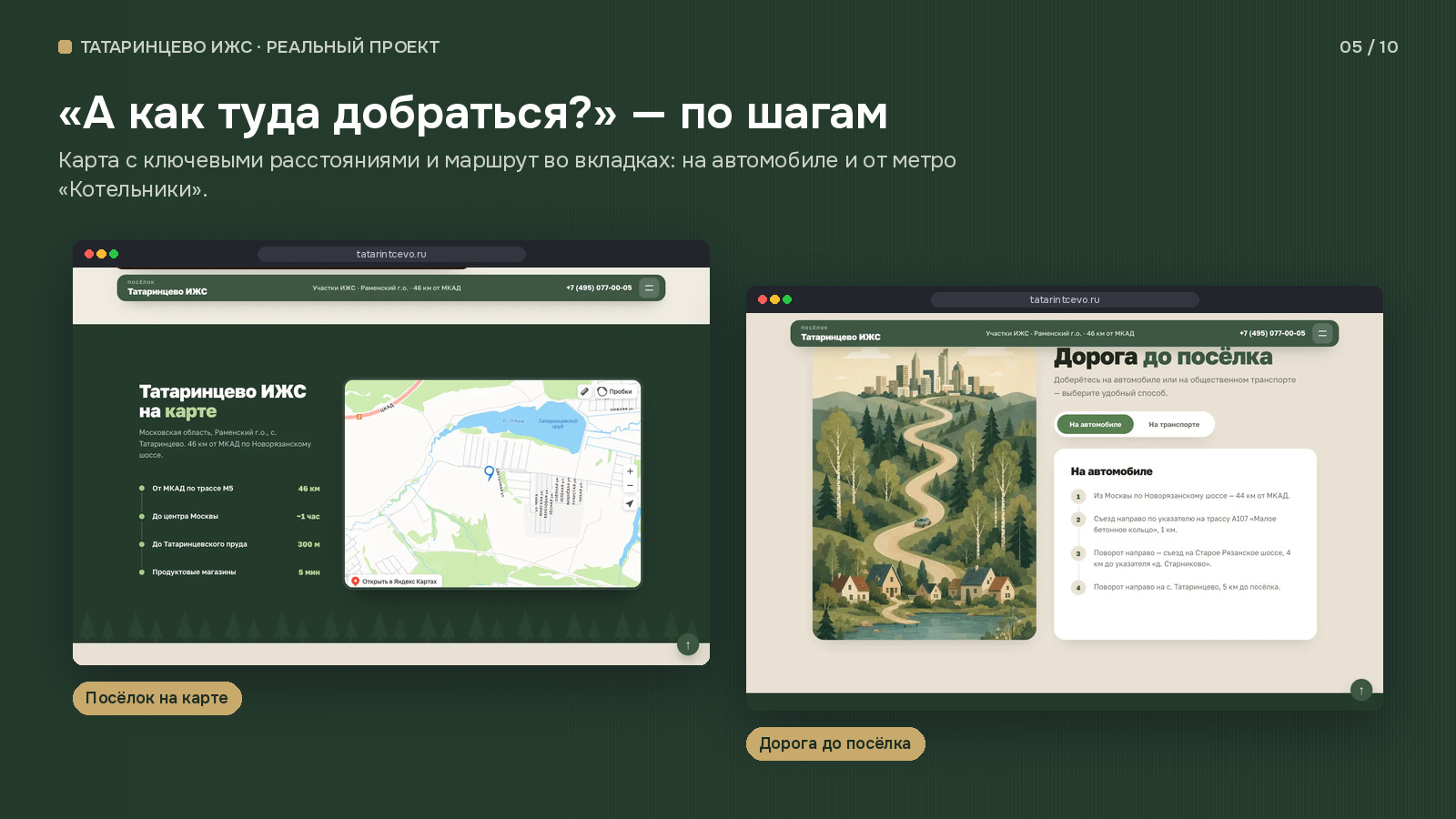Open the hamburger menu in the right site window
1456x819 pixels.
point(1322,333)
